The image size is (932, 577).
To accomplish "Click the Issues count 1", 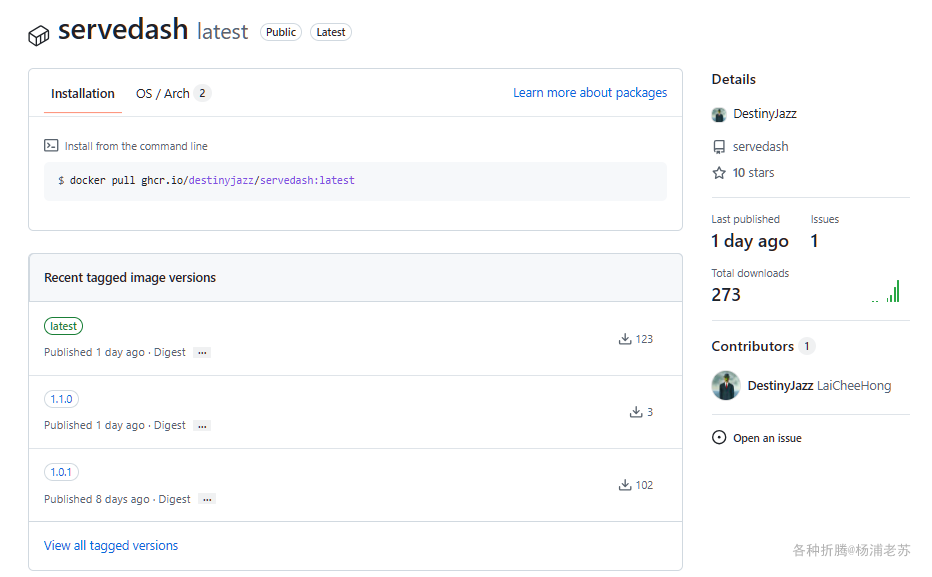I will 814,241.
